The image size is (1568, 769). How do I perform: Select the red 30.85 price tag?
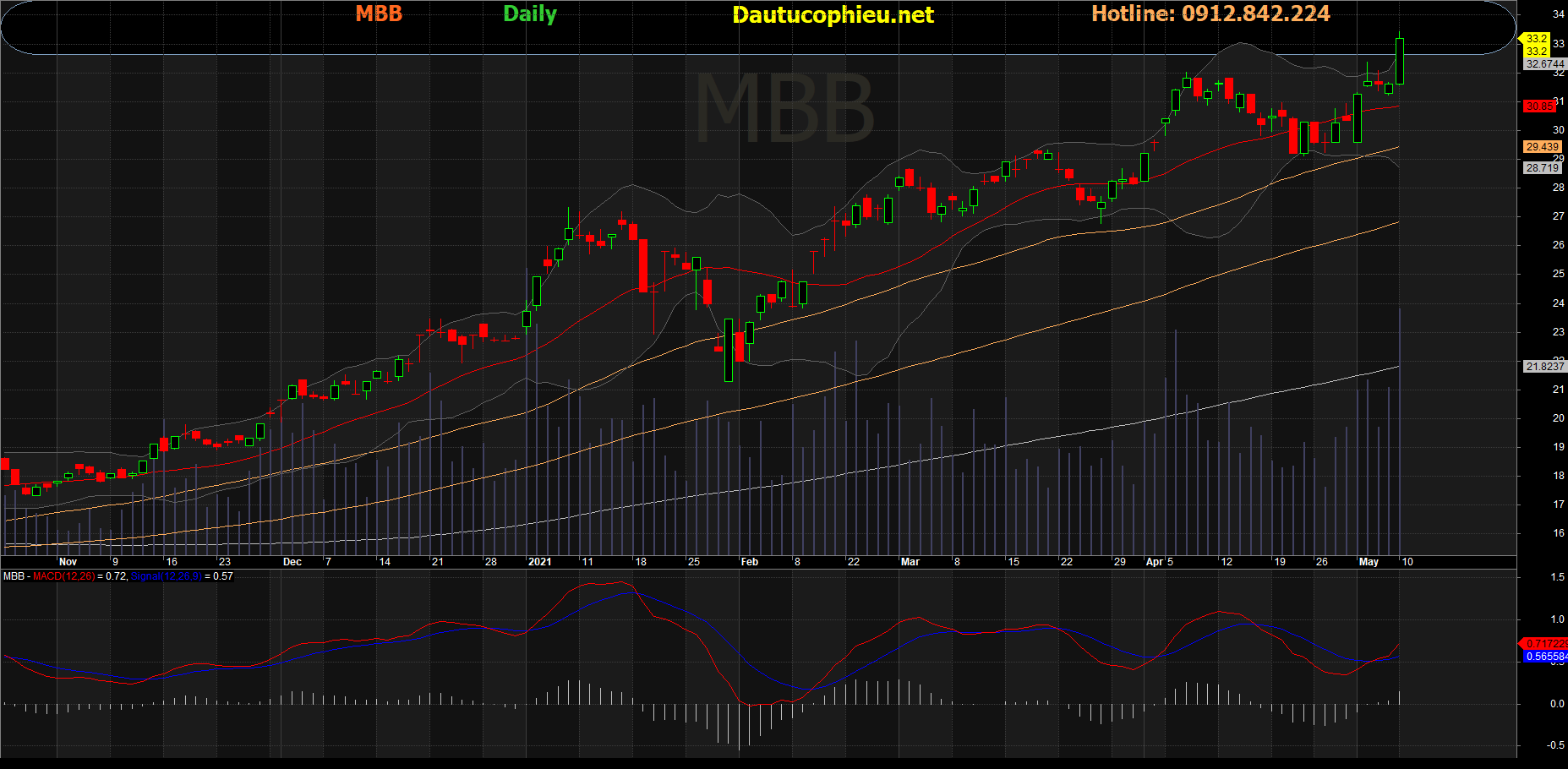coord(1539,106)
